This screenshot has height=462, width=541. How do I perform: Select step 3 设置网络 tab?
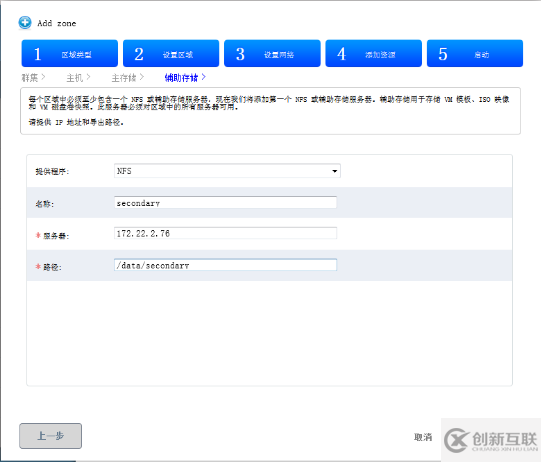272,53
